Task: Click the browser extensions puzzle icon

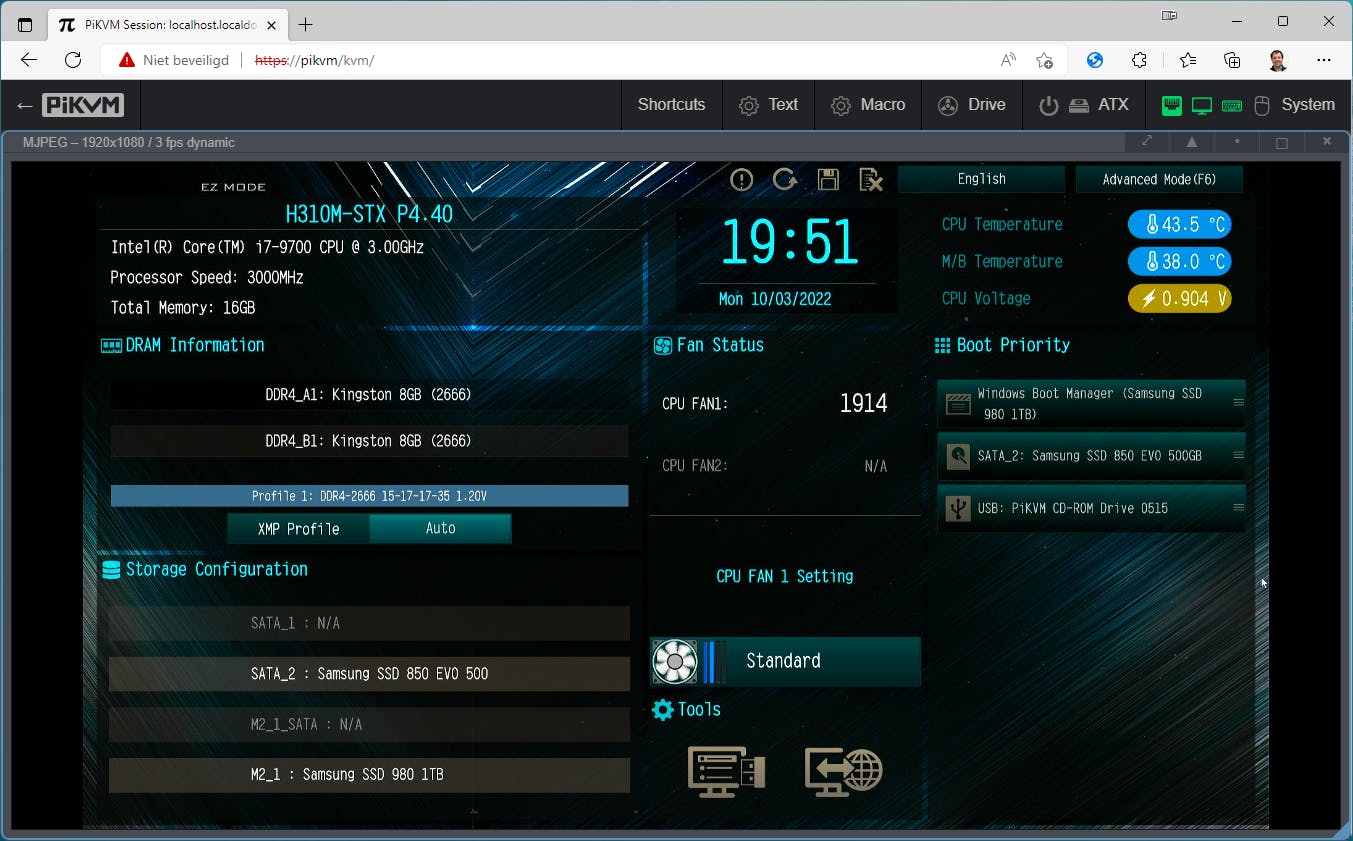Action: pyautogui.click(x=1139, y=60)
